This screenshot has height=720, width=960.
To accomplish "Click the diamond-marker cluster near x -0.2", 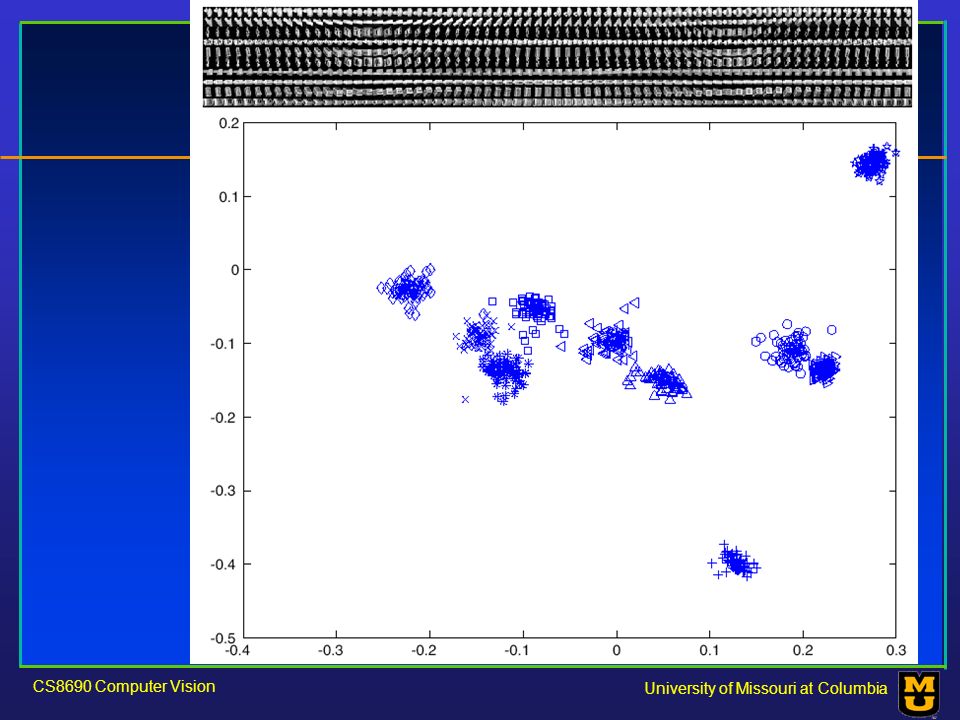I will pos(407,290).
